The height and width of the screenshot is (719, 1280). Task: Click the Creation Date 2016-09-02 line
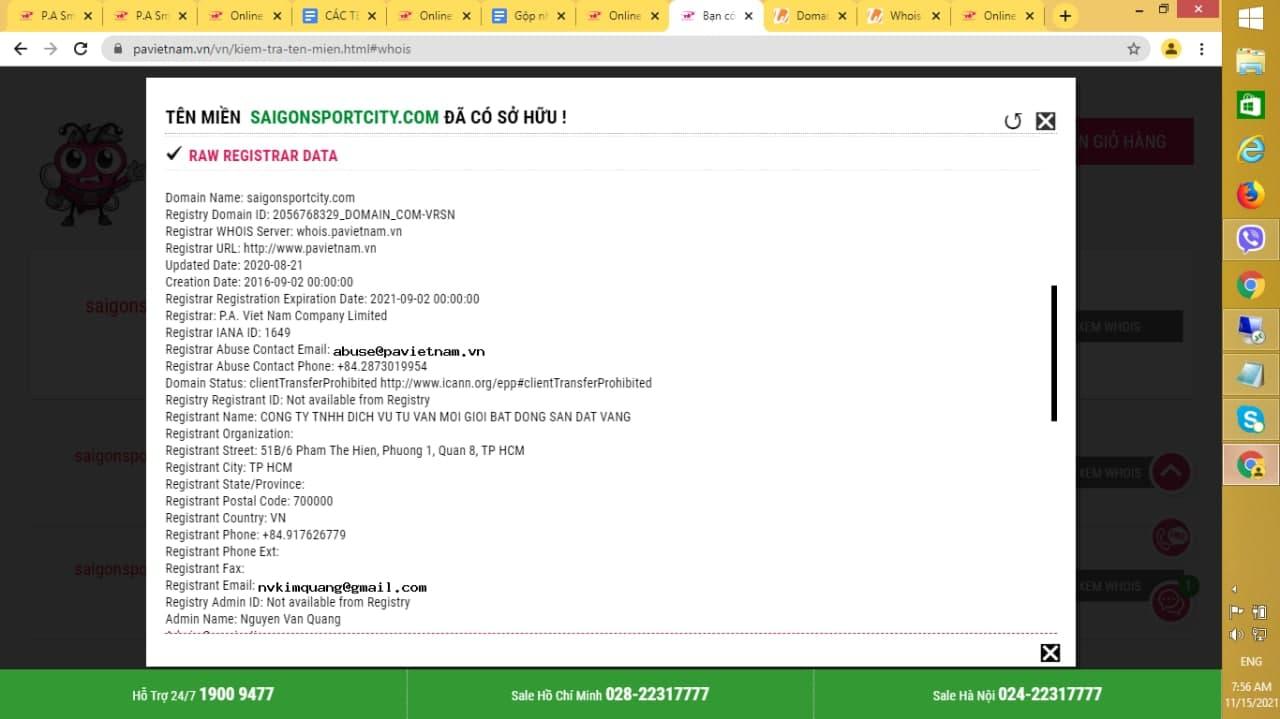pos(259,282)
